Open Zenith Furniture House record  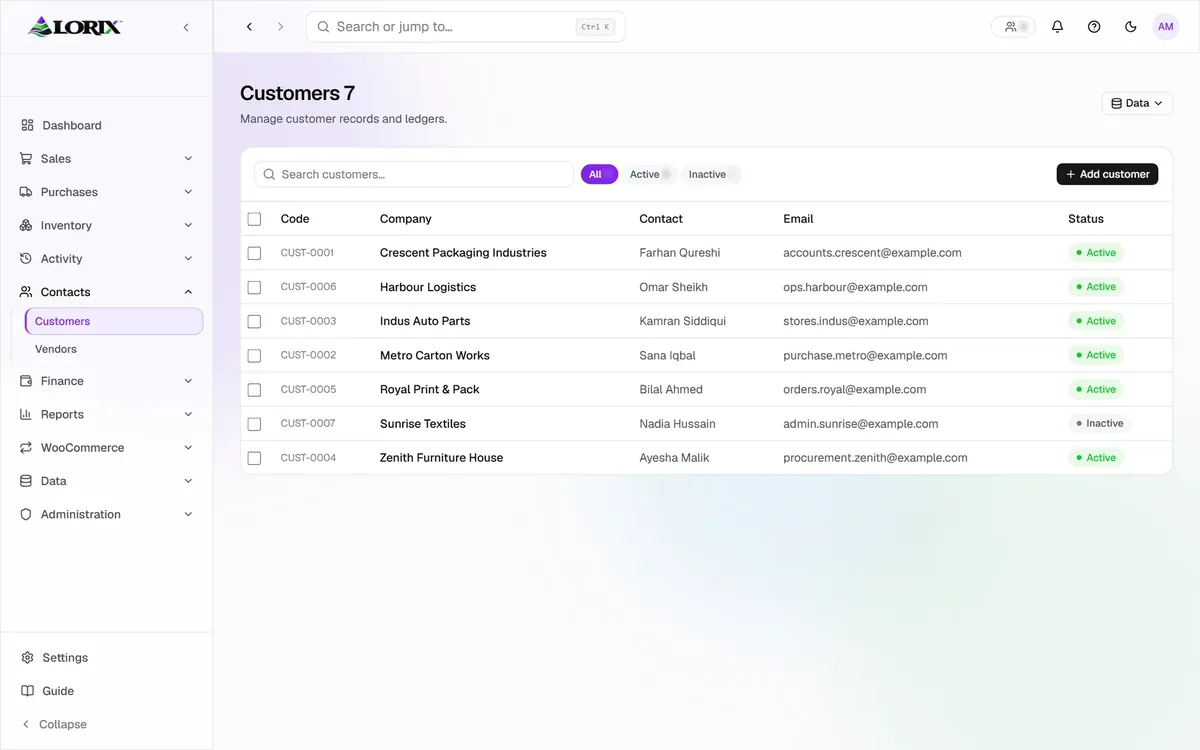pos(441,458)
